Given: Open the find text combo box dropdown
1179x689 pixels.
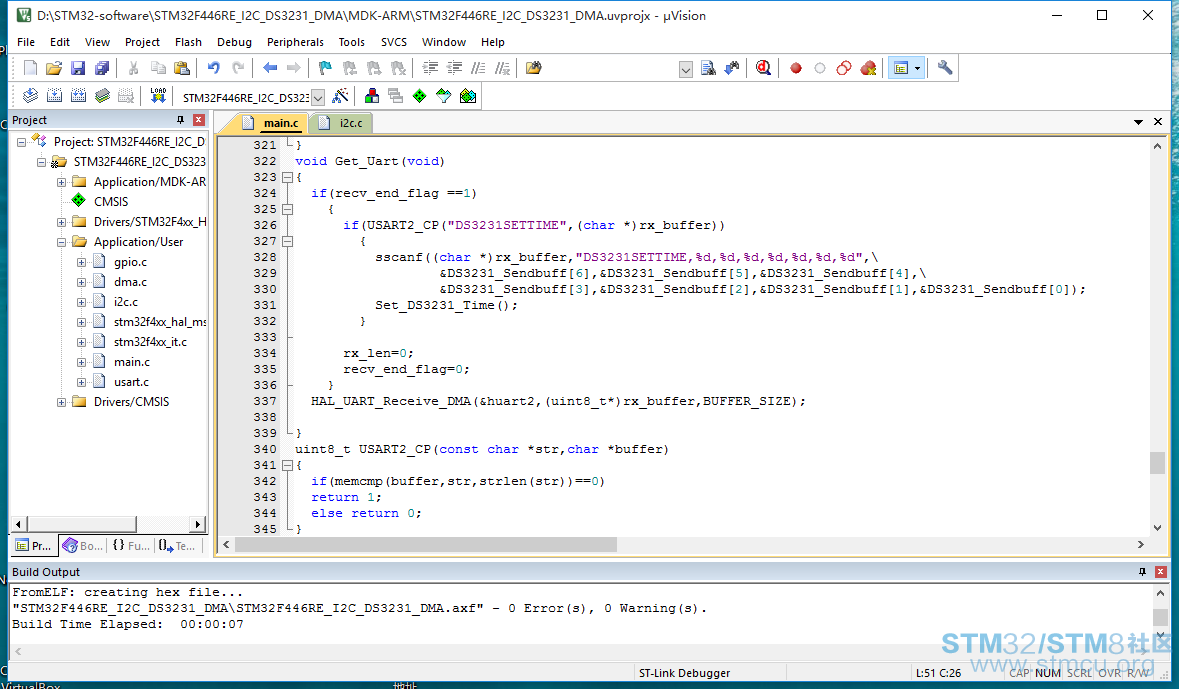Looking at the screenshot, I should [686, 70].
